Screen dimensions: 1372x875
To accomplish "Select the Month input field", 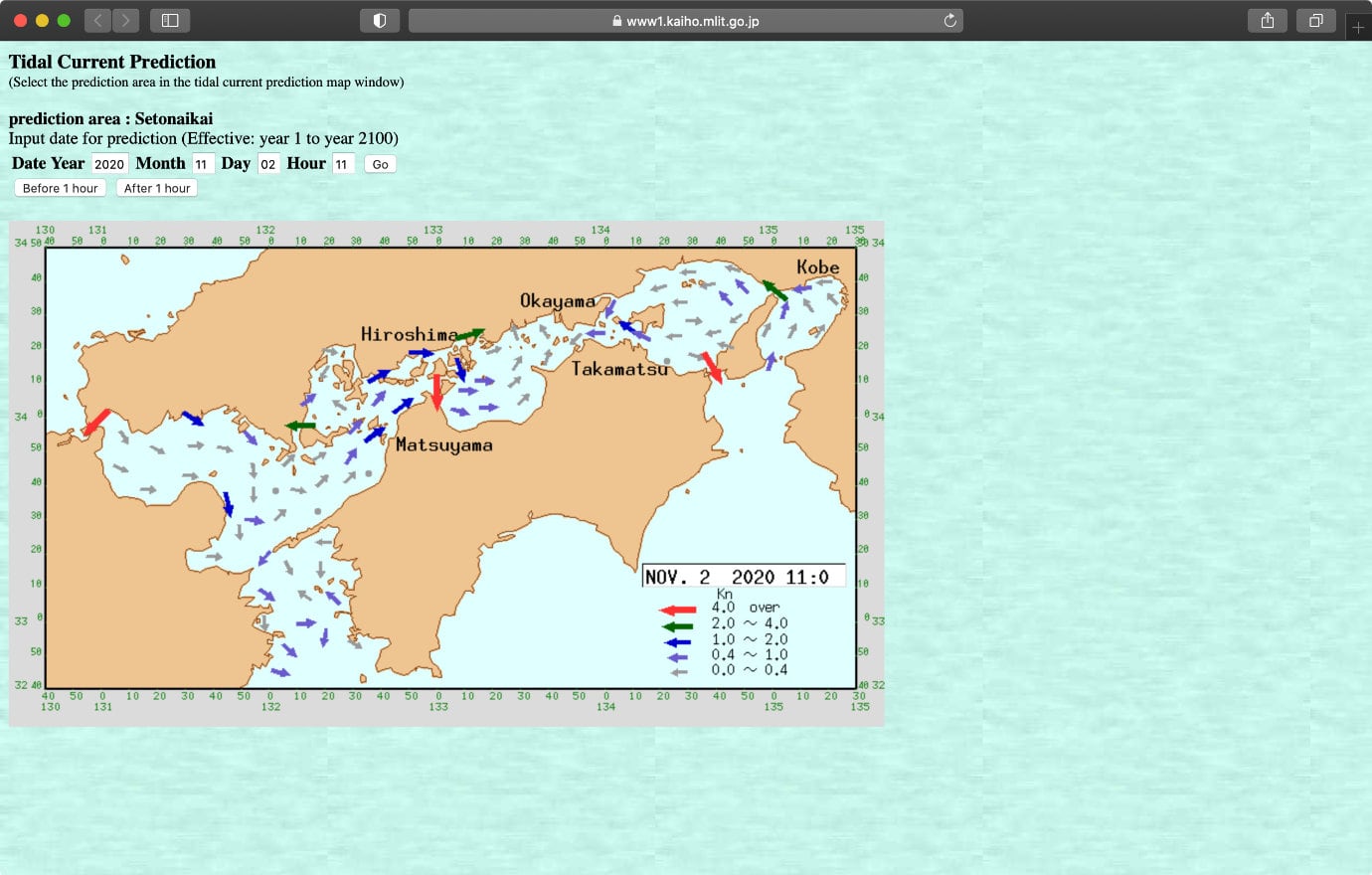I will pos(202,164).
